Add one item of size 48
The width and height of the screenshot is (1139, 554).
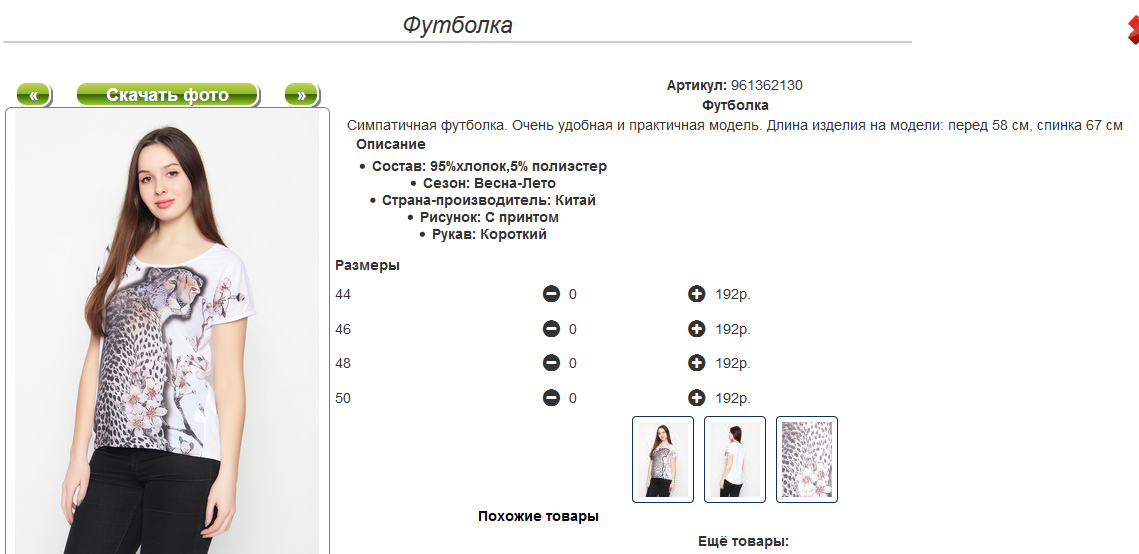[x=696, y=363]
